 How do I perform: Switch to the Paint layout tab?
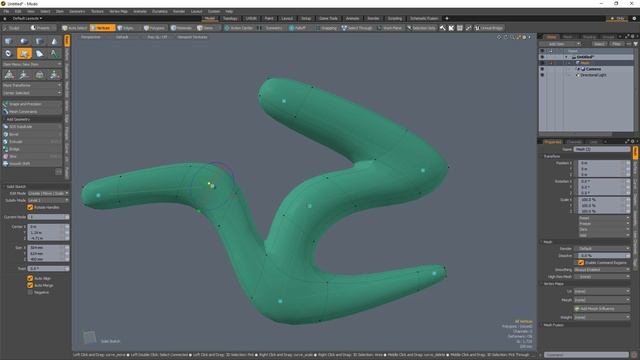pos(269,18)
